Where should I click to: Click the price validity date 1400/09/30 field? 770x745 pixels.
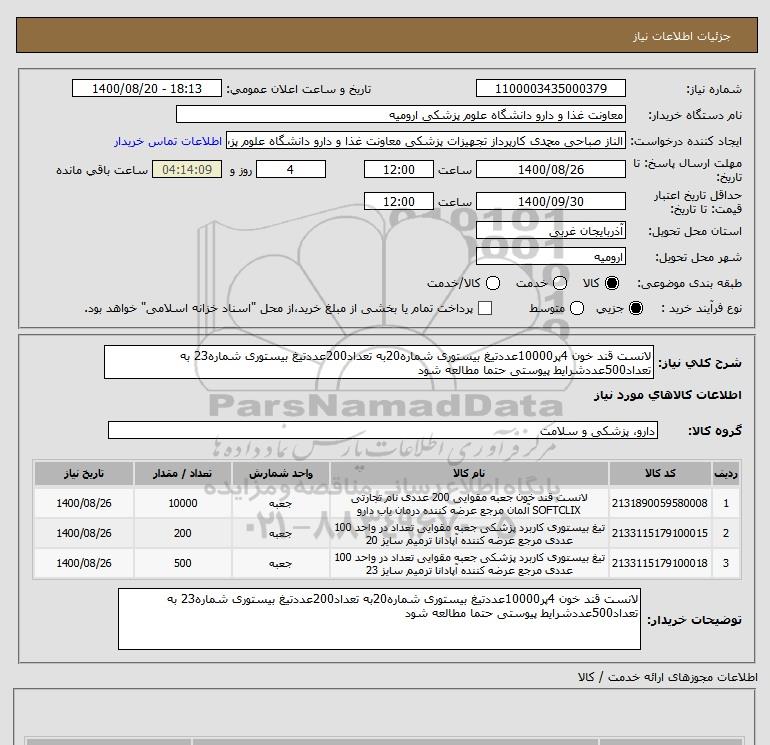tap(550, 201)
